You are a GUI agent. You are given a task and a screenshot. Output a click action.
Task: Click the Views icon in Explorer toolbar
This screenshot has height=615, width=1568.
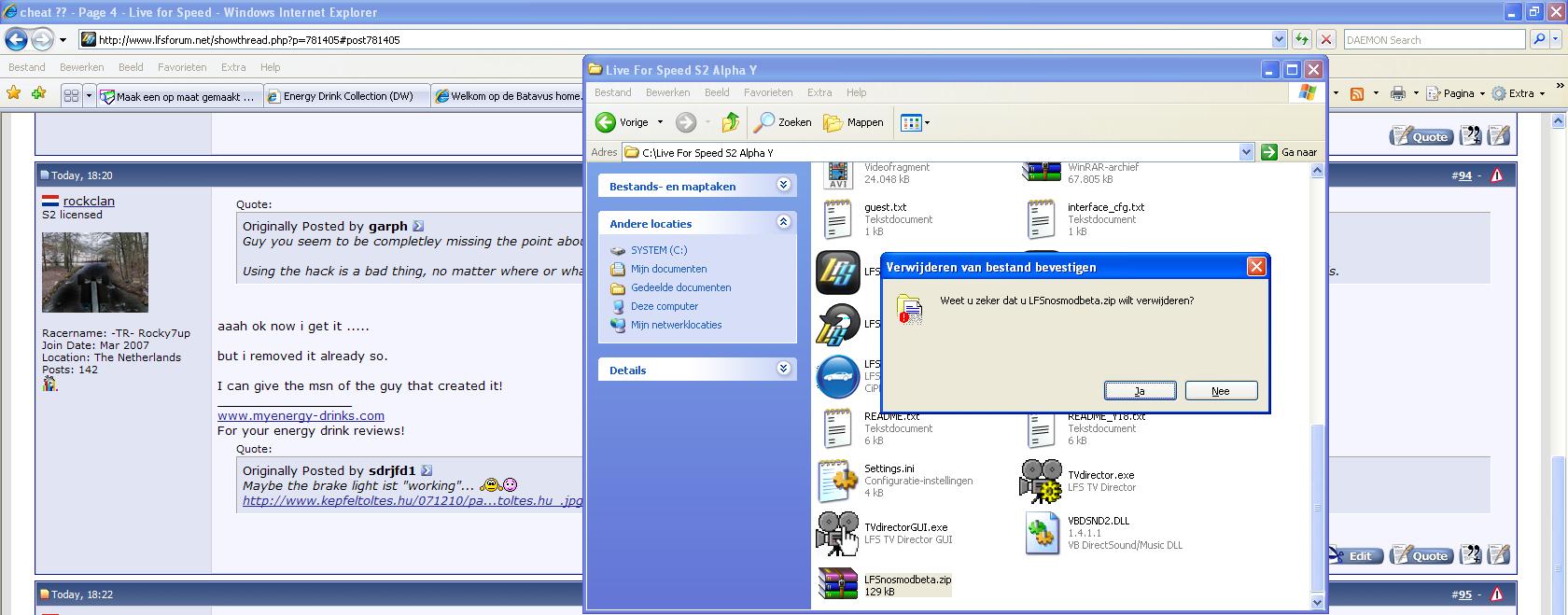911,122
